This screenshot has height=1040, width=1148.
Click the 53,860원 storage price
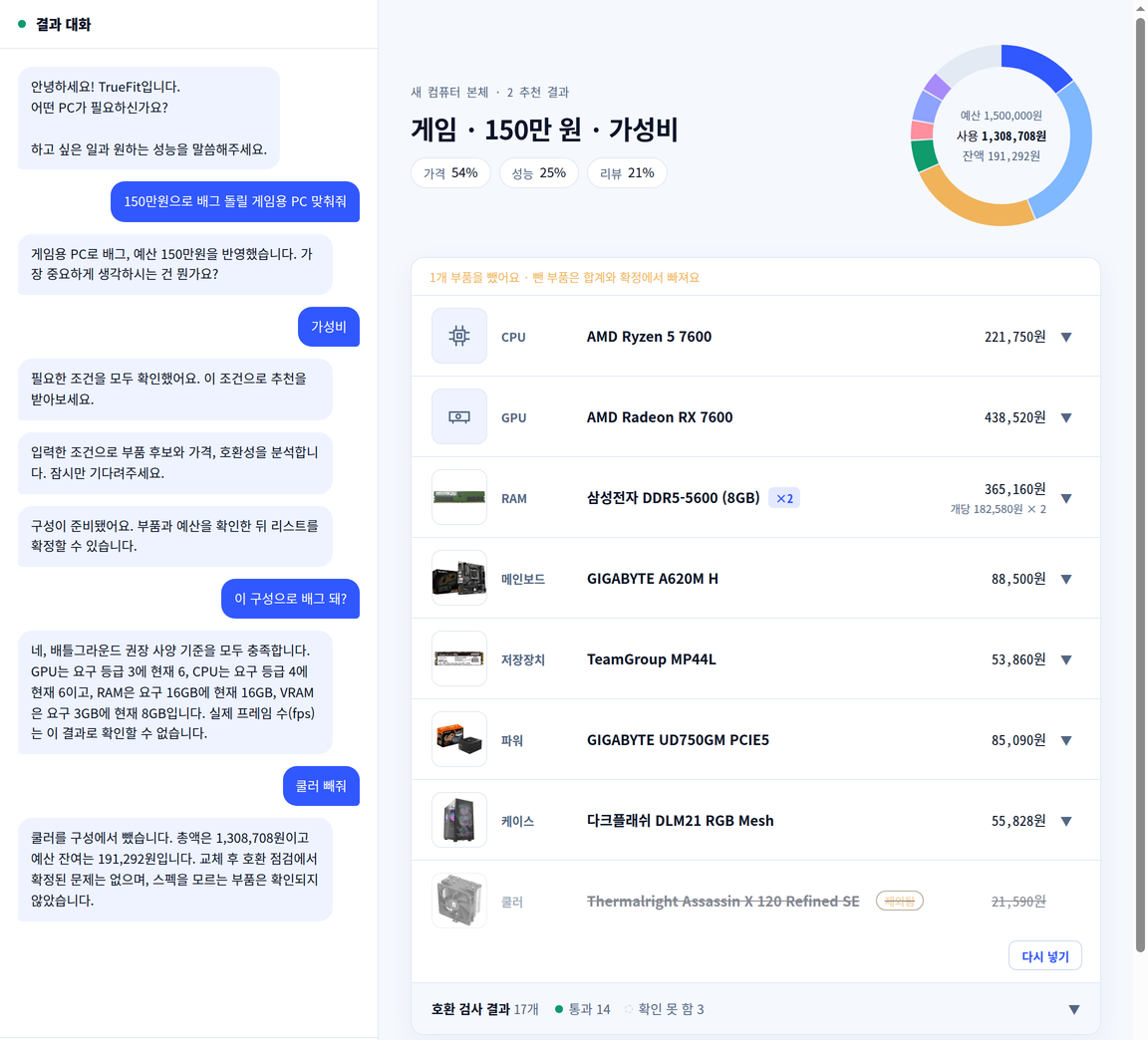(x=1018, y=659)
